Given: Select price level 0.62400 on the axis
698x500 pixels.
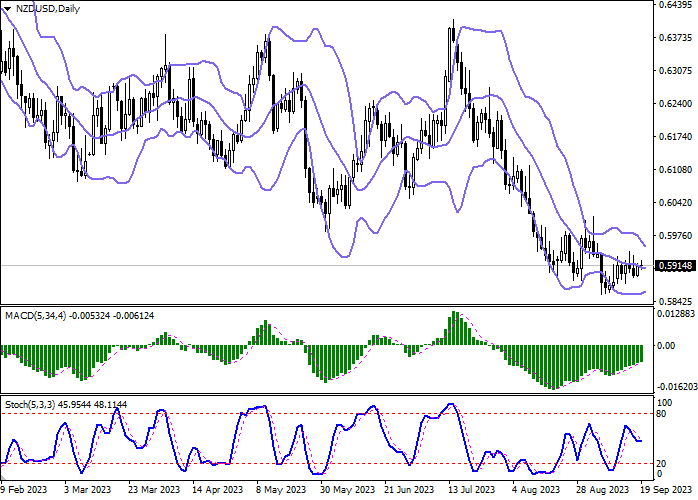Looking at the screenshot, I should [675, 103].
